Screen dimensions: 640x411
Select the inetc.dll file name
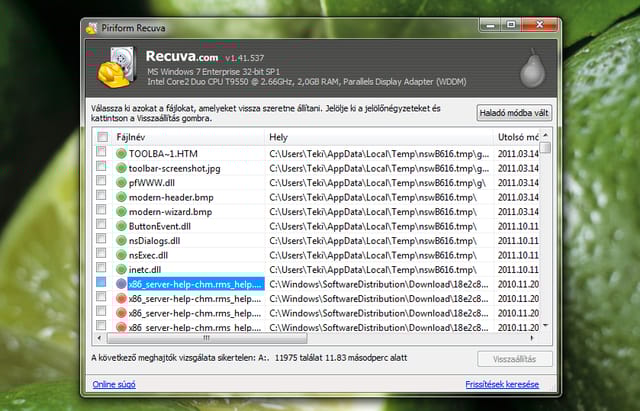click(145, 270)
